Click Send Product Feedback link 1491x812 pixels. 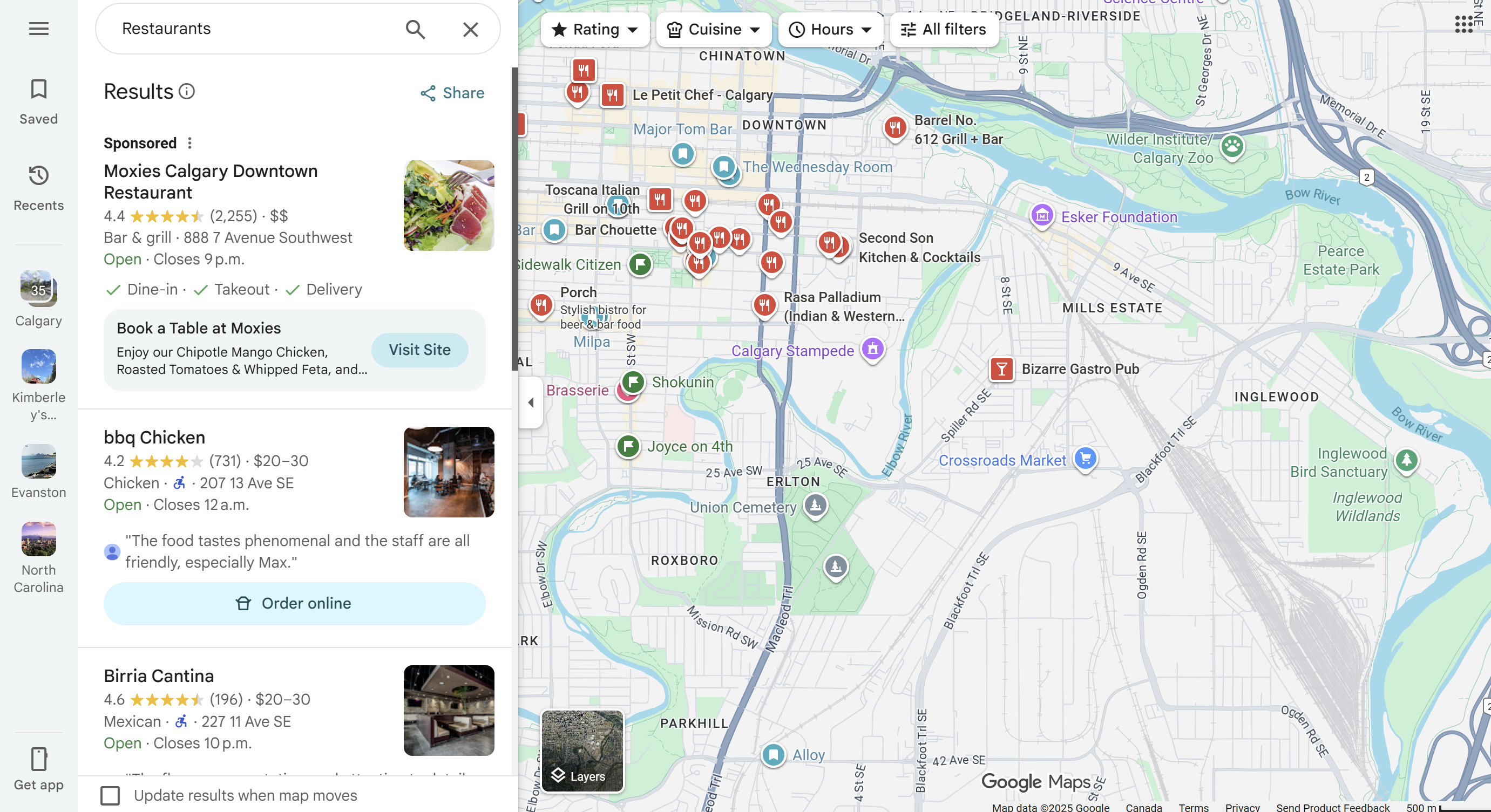click(x=1332, y=807)
